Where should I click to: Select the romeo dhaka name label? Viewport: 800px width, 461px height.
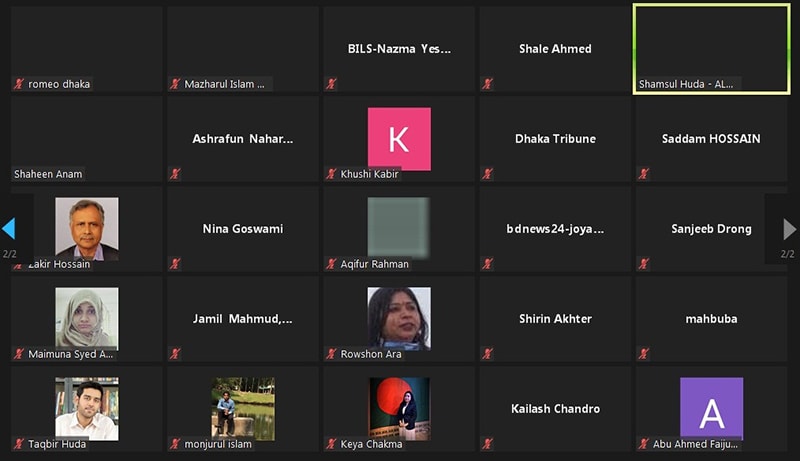[x=59, y=84]
